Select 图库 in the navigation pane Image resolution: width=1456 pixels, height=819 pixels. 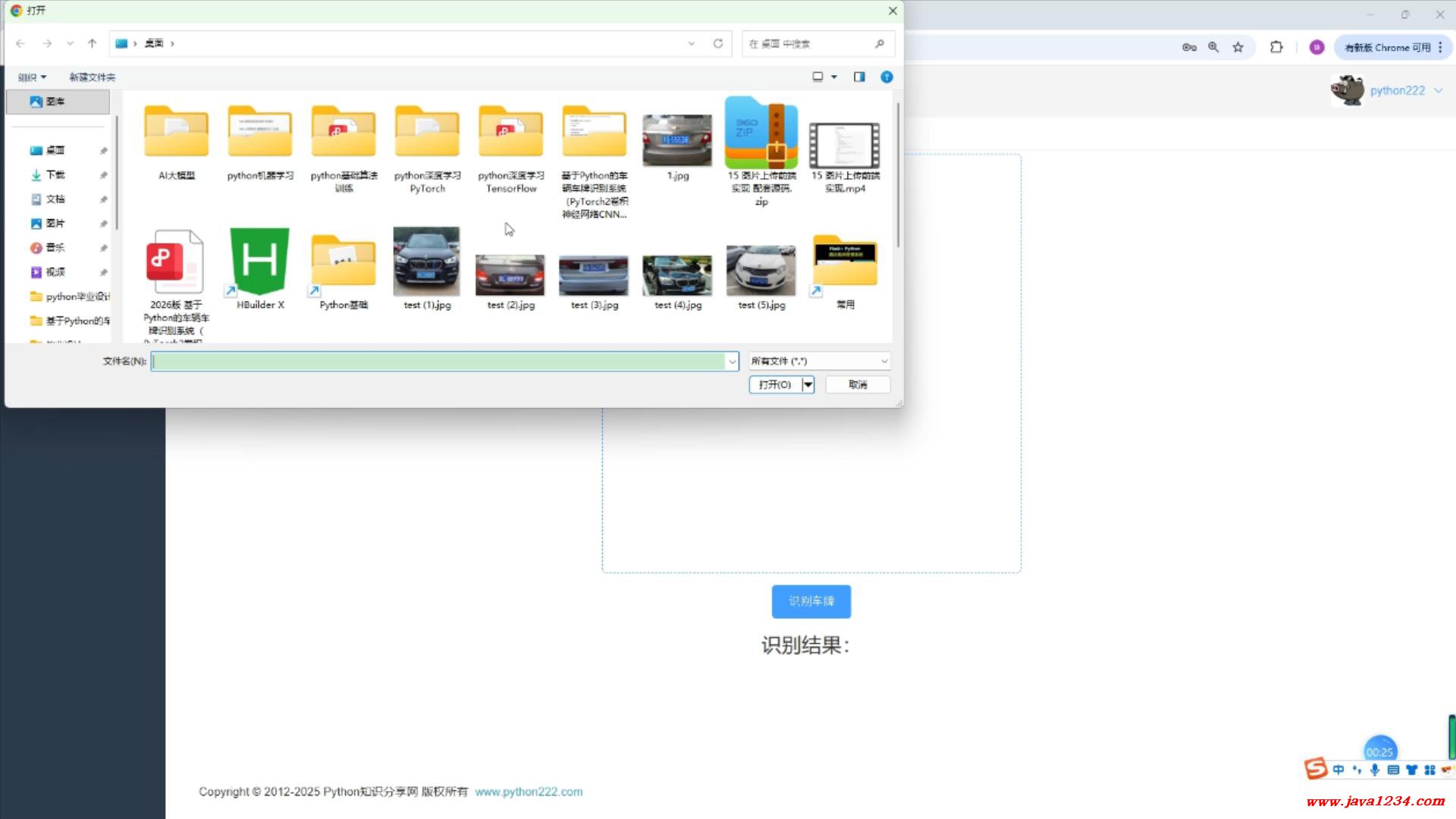pos(55,101)
